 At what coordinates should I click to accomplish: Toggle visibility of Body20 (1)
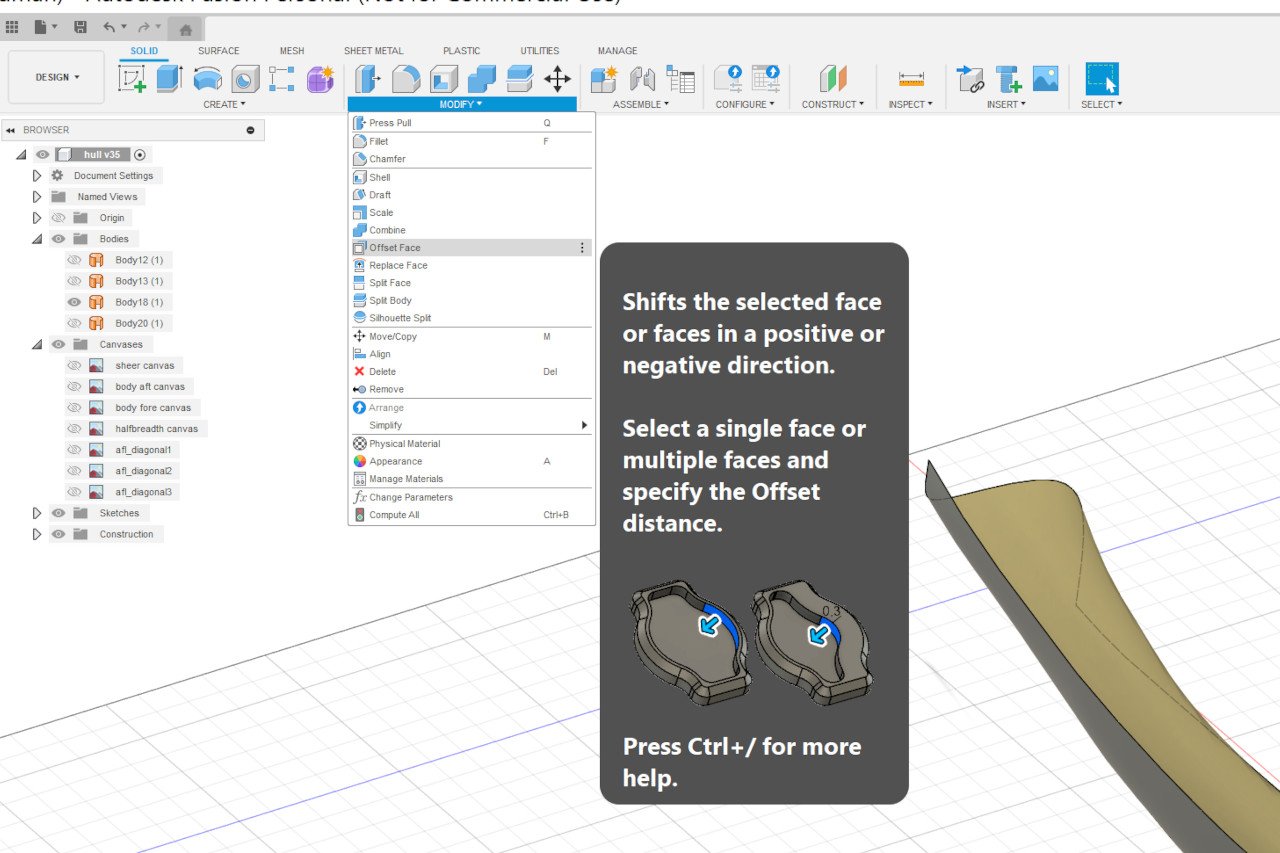tap(74, 323)
